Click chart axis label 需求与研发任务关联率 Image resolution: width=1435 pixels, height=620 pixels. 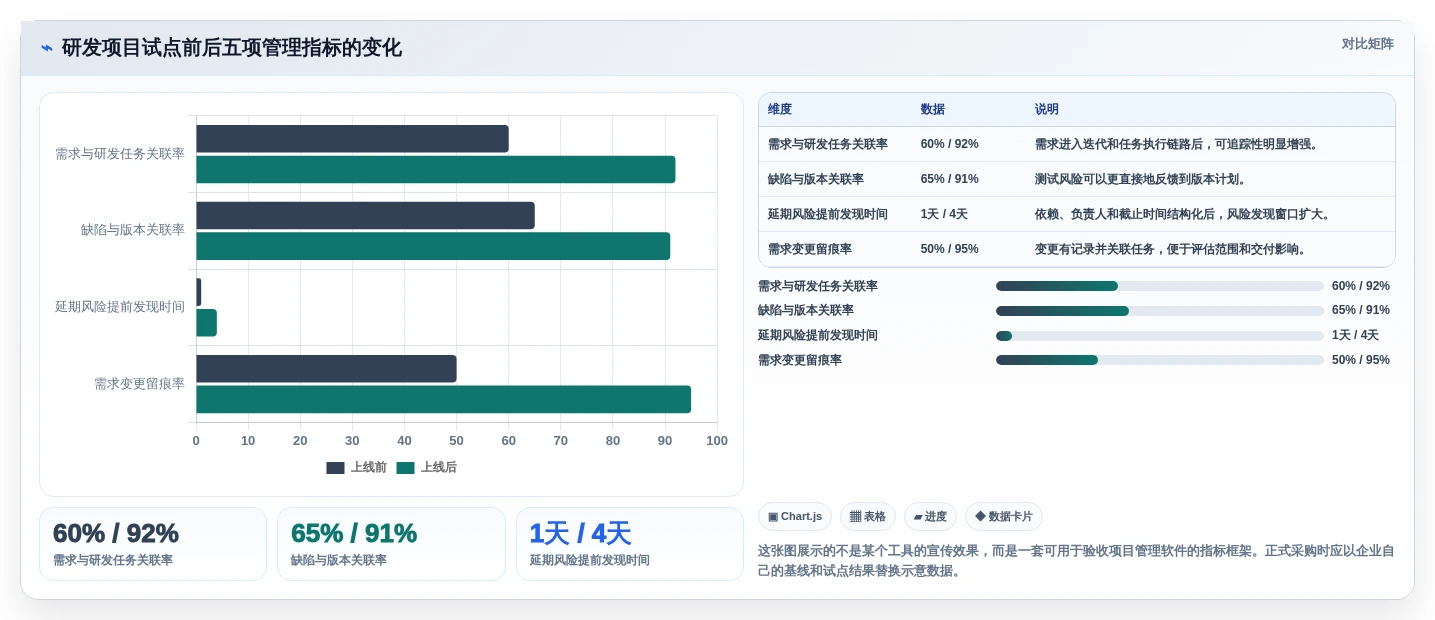[120, 154]
